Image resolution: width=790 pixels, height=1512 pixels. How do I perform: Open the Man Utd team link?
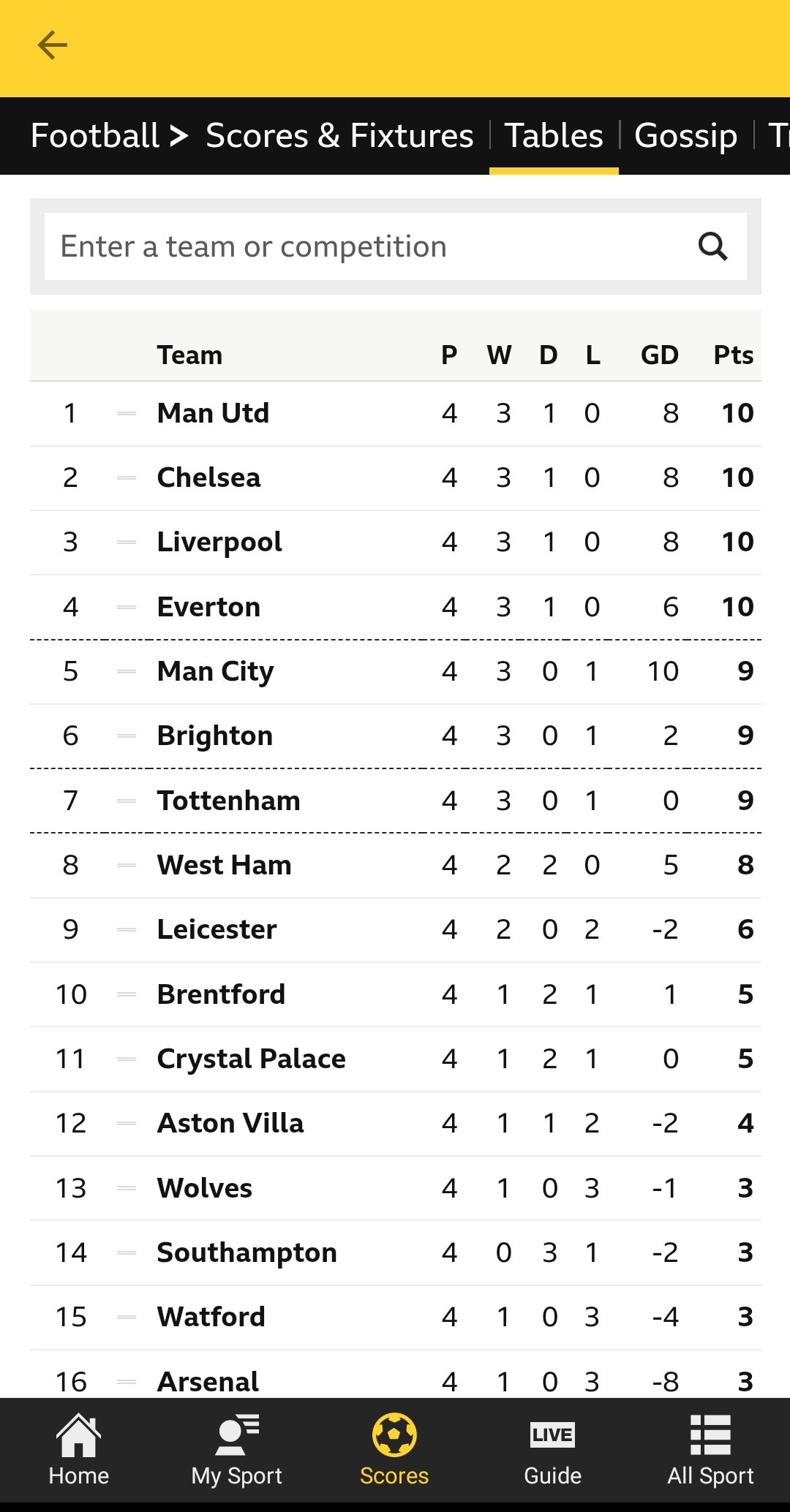(x=213, y=413)
